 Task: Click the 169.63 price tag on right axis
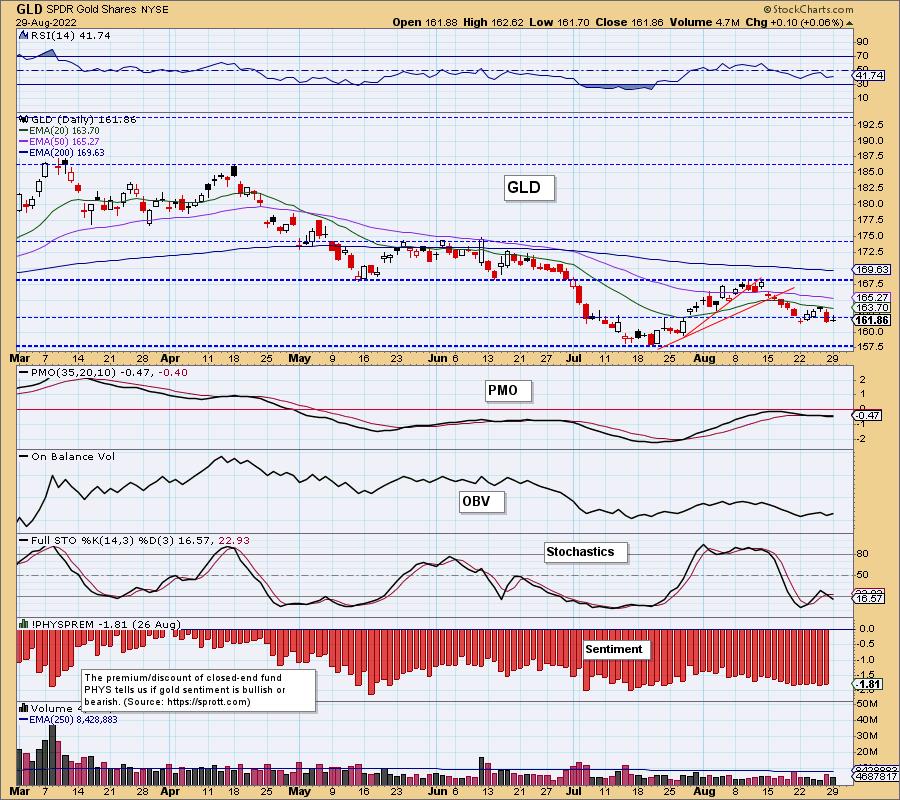click(x=872, y=269)
